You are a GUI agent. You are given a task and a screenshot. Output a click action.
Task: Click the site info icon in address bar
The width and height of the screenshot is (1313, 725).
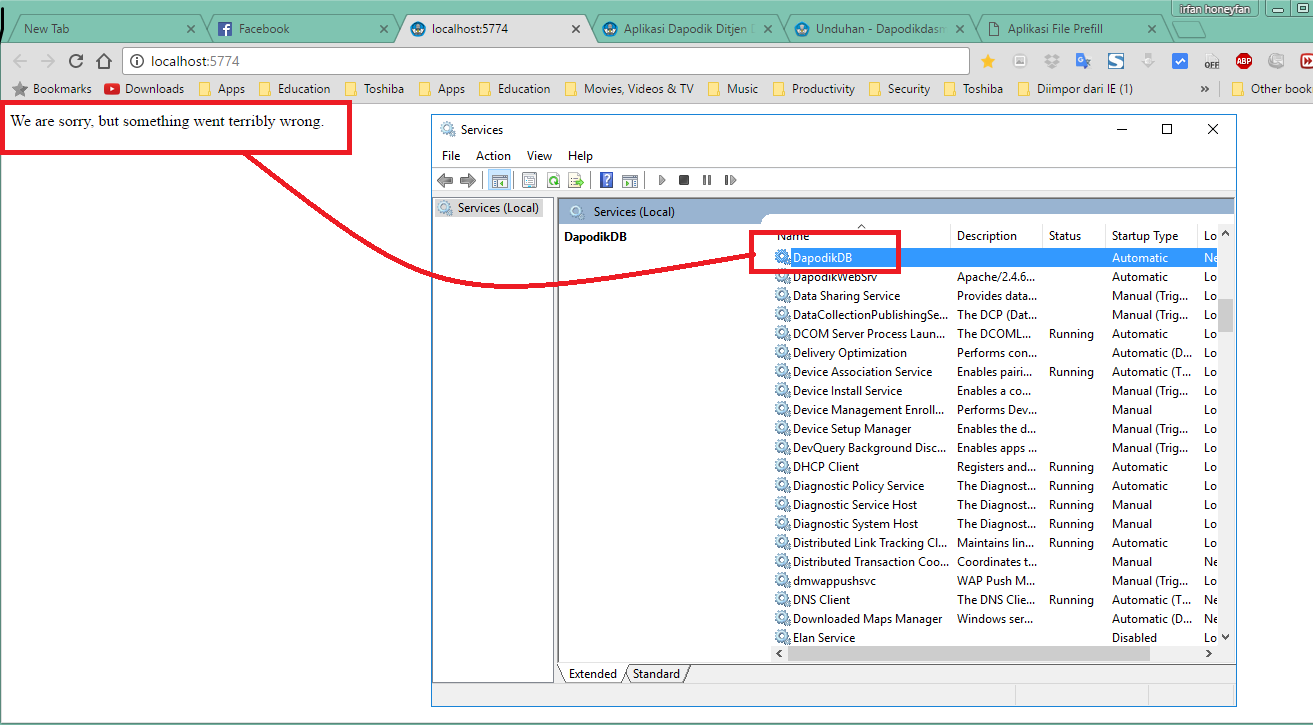point(138,61)
